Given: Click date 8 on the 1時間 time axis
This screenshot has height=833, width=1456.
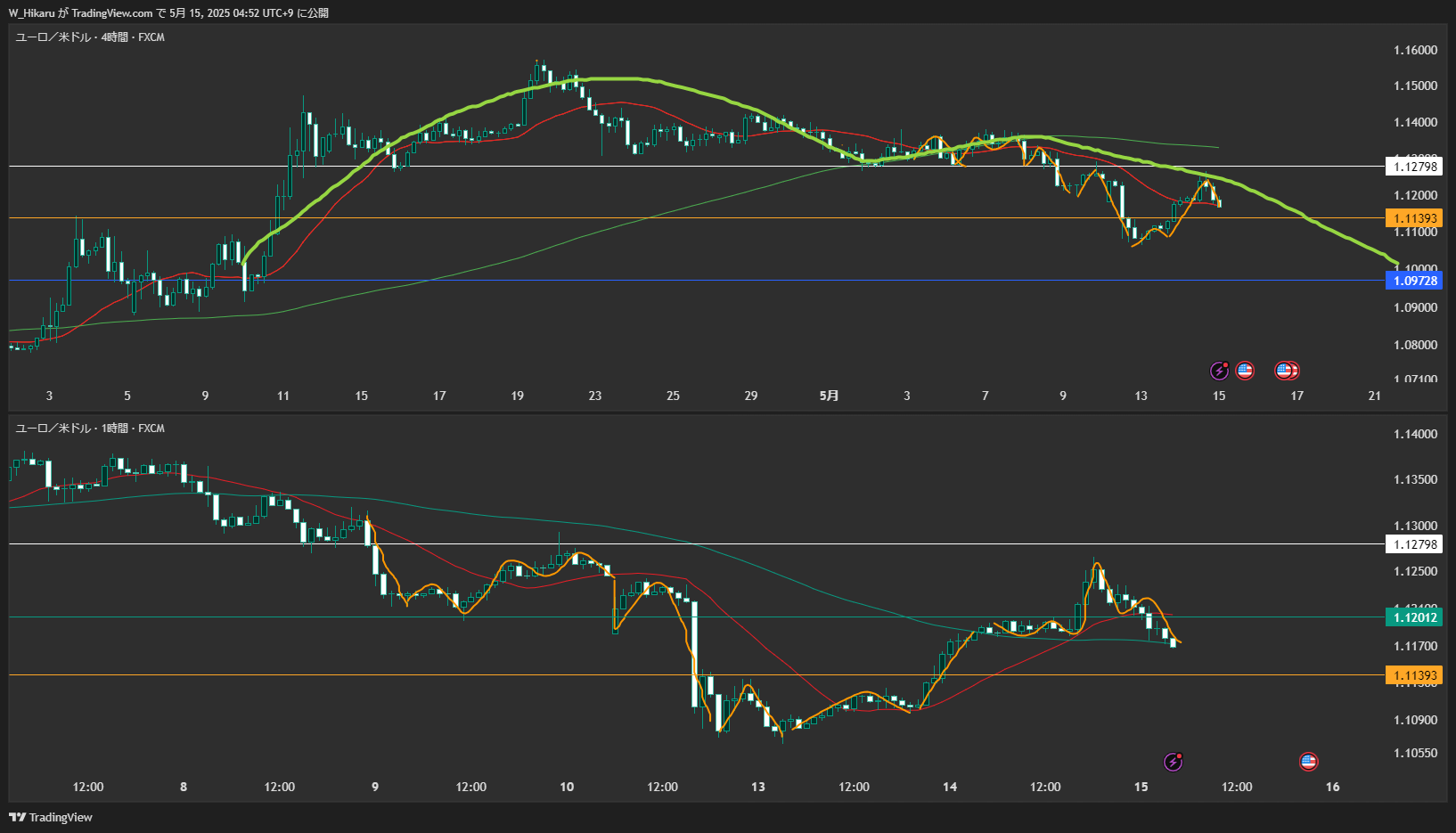Looking at the screenshot, I should 184,787.
